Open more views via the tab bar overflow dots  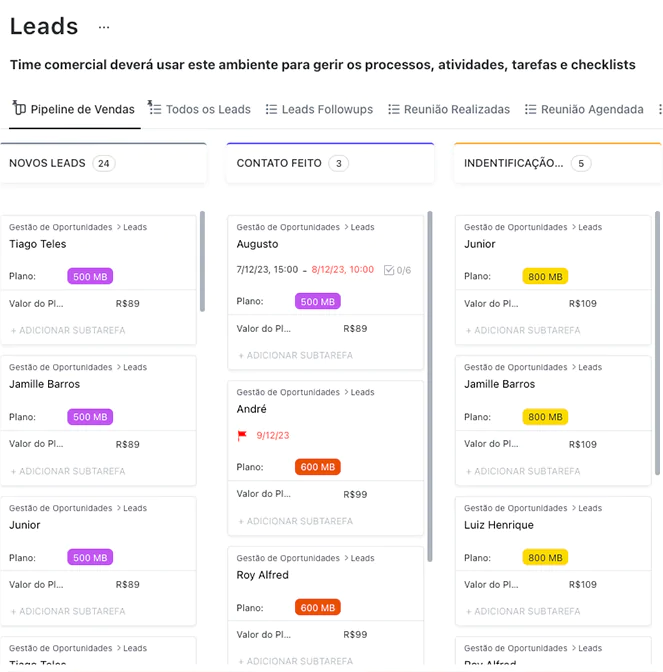[x=659, y=110]
